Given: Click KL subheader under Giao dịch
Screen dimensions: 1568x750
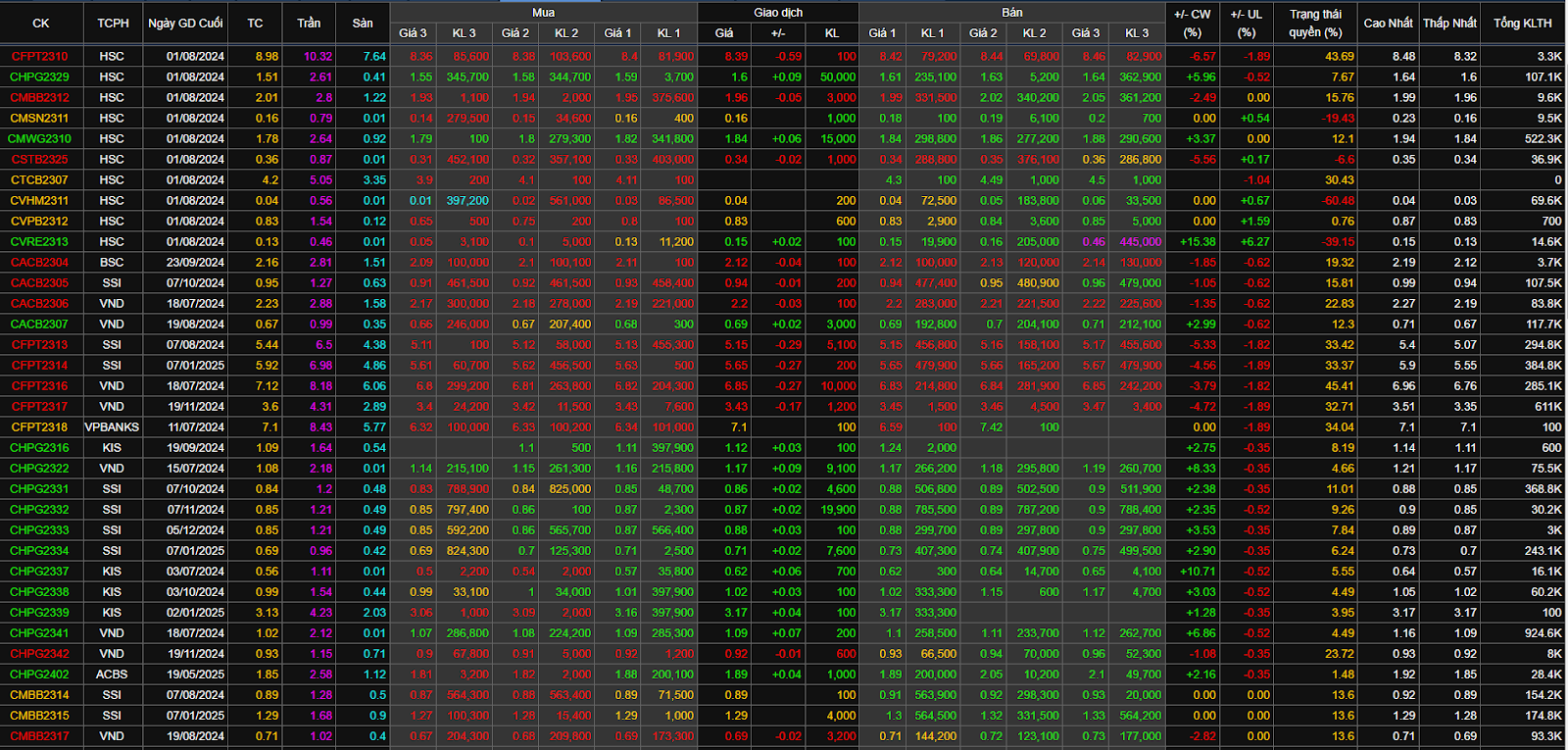Looking at the screenshot, I should [x=832, y=33].
